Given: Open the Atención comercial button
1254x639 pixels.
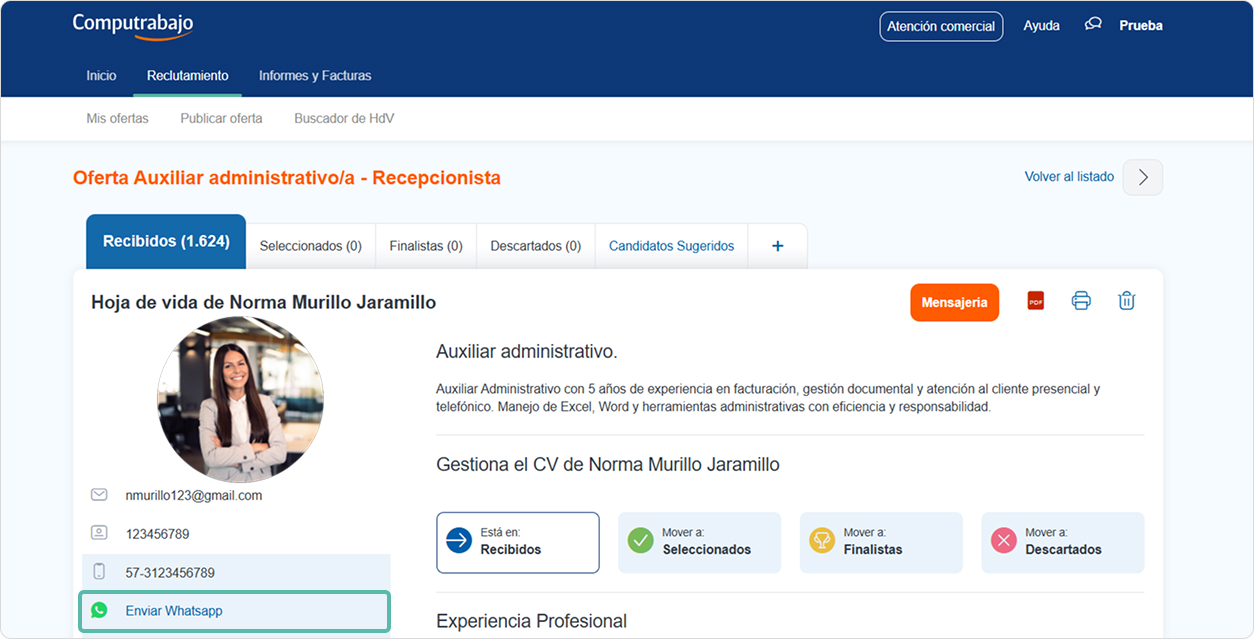Looking at the screenshot, I should (940, 26).
